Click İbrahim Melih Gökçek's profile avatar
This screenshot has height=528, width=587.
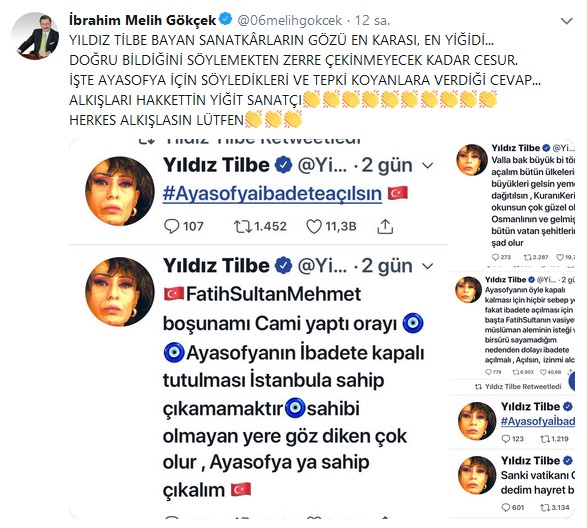(35, 36)
